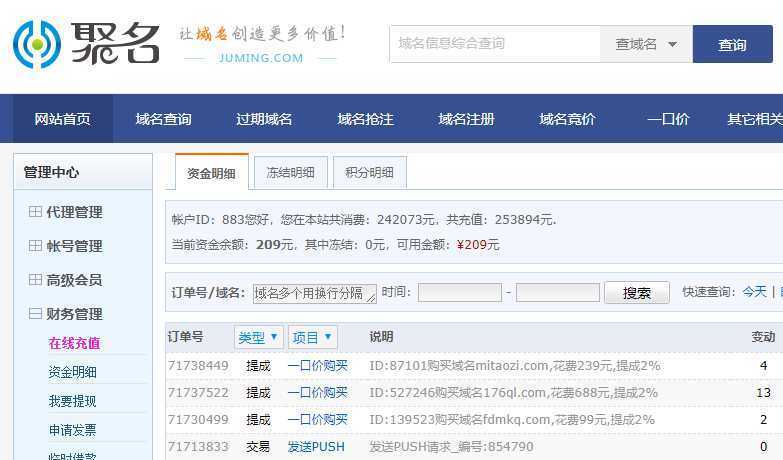Viewport: 783px width, 460px height.
Task: Collapse the 财务管理 minus icon
Action: pyautogui.click(x=35, y=314)
